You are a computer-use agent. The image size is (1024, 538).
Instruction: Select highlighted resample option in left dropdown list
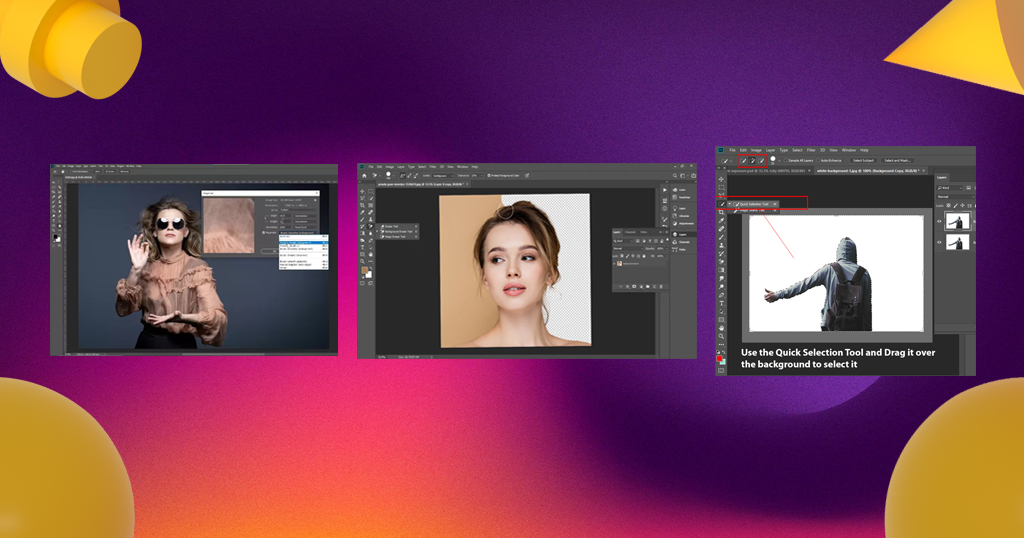tap(304, 243)
